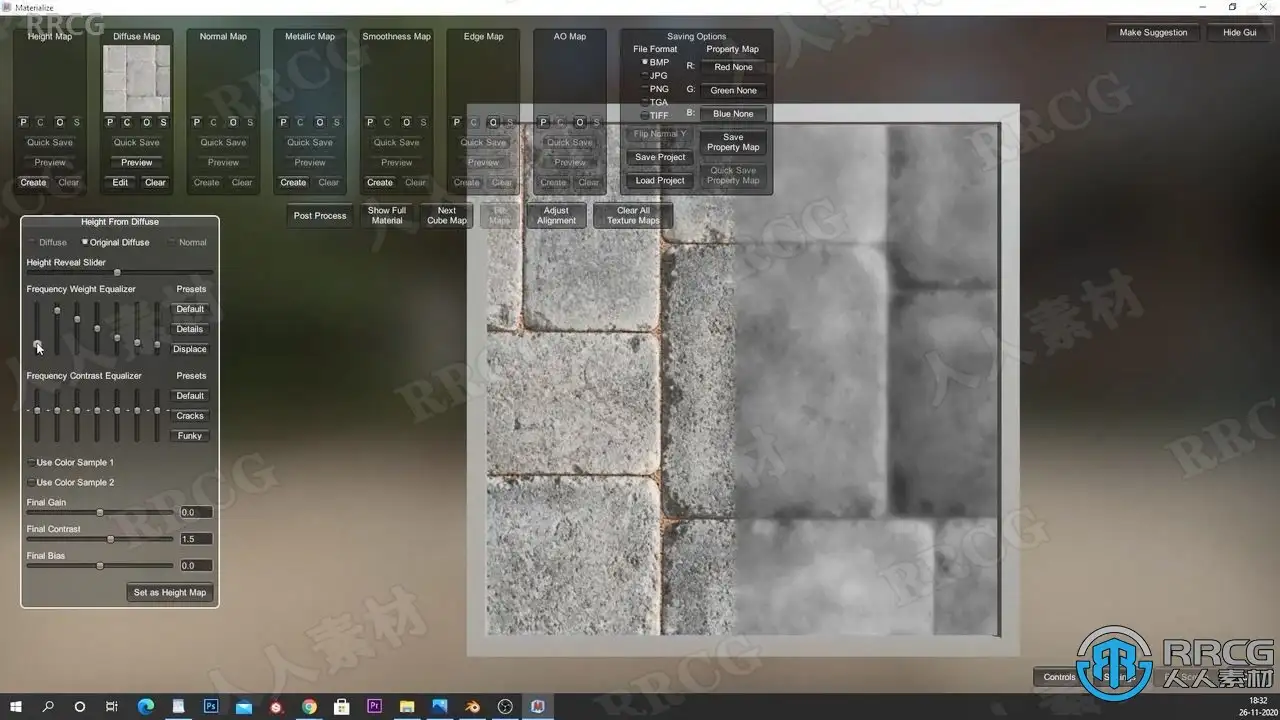Screen dimensions: 1280x720
Task: Click the Diffuse Map save (S) button
Action: click(163, 123)
